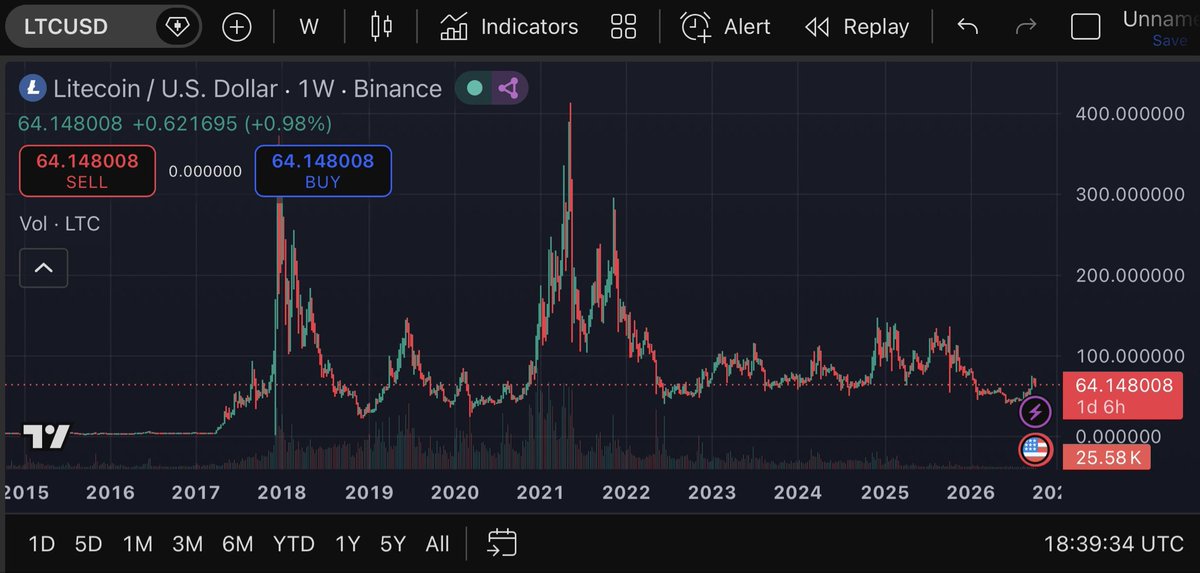Screen dimensions: 1200x573
Task: Toggle the green market status dot
Action: [475, 88]
